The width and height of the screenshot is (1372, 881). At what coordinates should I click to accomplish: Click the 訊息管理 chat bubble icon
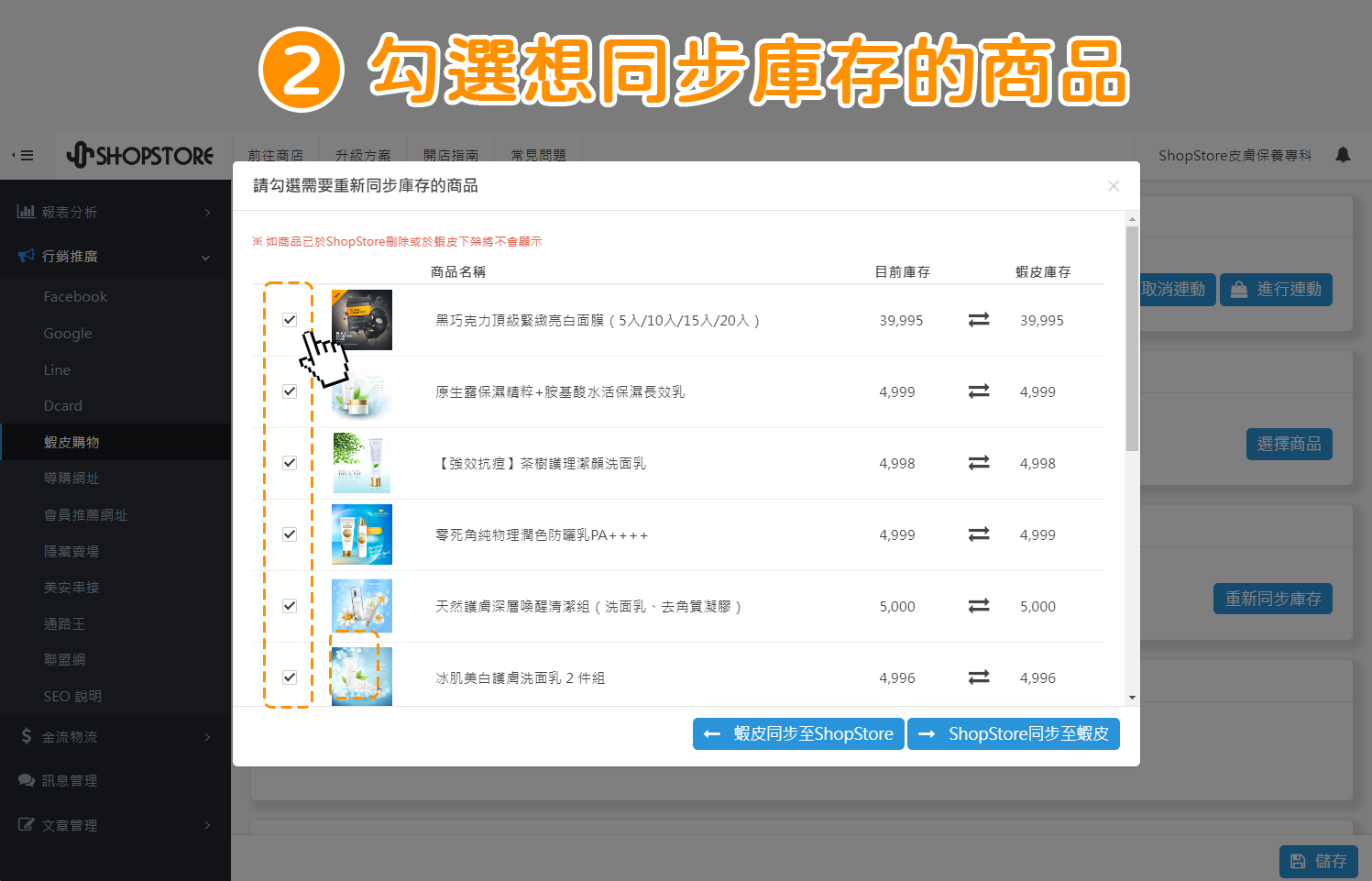[26, 780]
